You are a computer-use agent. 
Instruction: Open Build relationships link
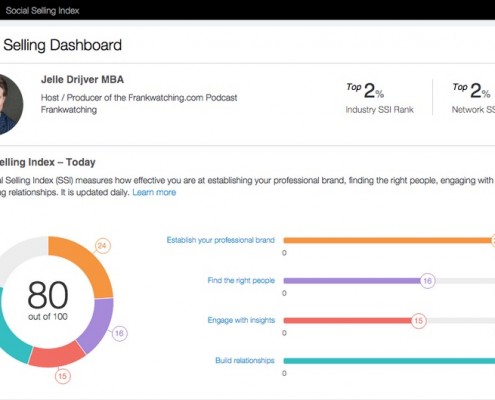(245, 360)
